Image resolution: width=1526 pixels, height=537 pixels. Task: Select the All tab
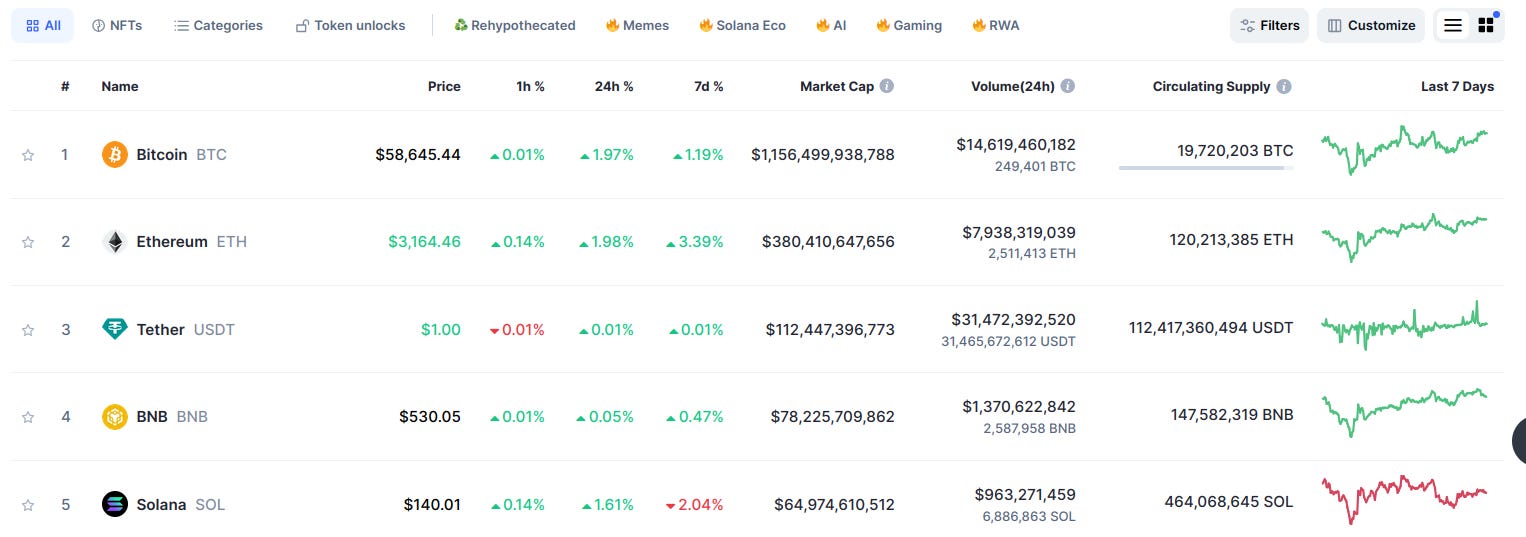pos(43,25)
